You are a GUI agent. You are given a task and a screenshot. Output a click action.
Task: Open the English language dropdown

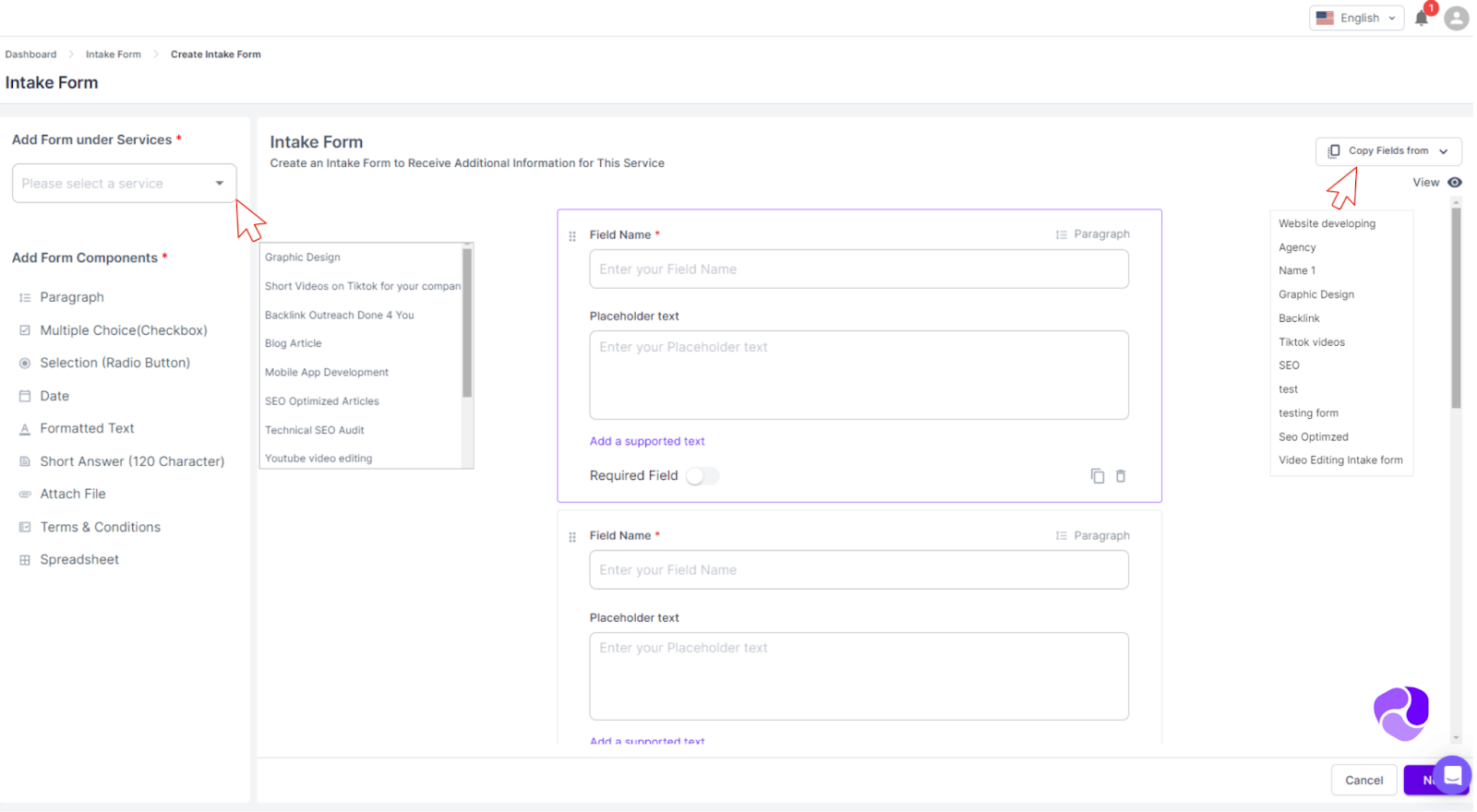click(1356, 18)
